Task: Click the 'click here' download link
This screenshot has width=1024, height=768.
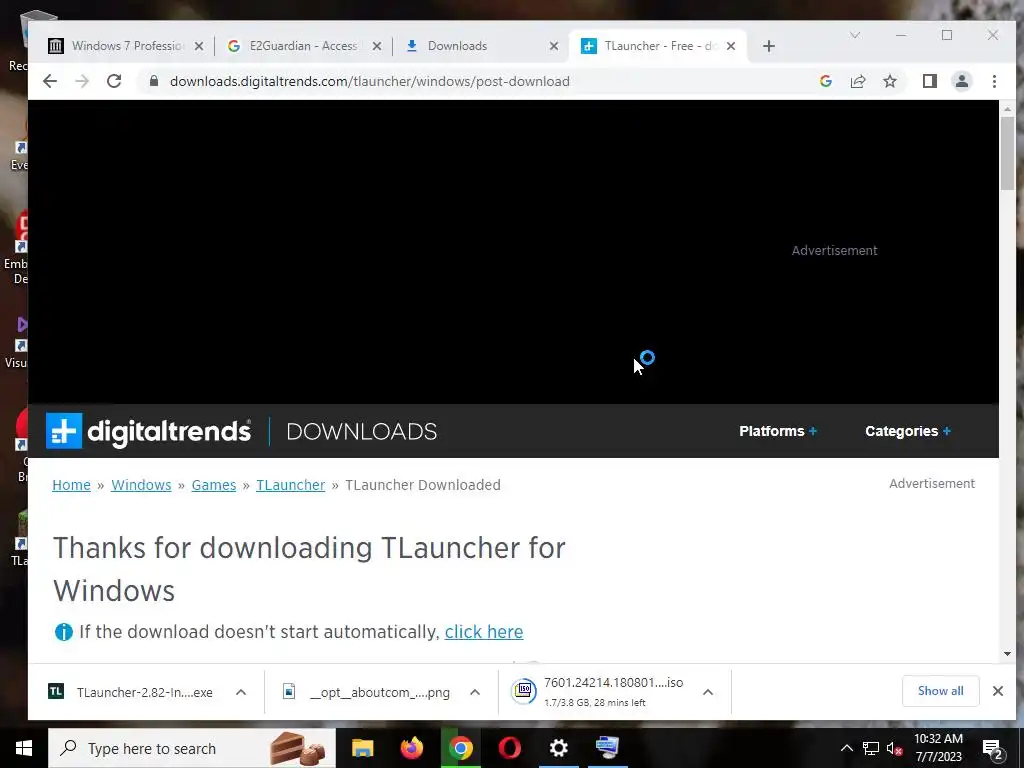Action: pos(484,632)
